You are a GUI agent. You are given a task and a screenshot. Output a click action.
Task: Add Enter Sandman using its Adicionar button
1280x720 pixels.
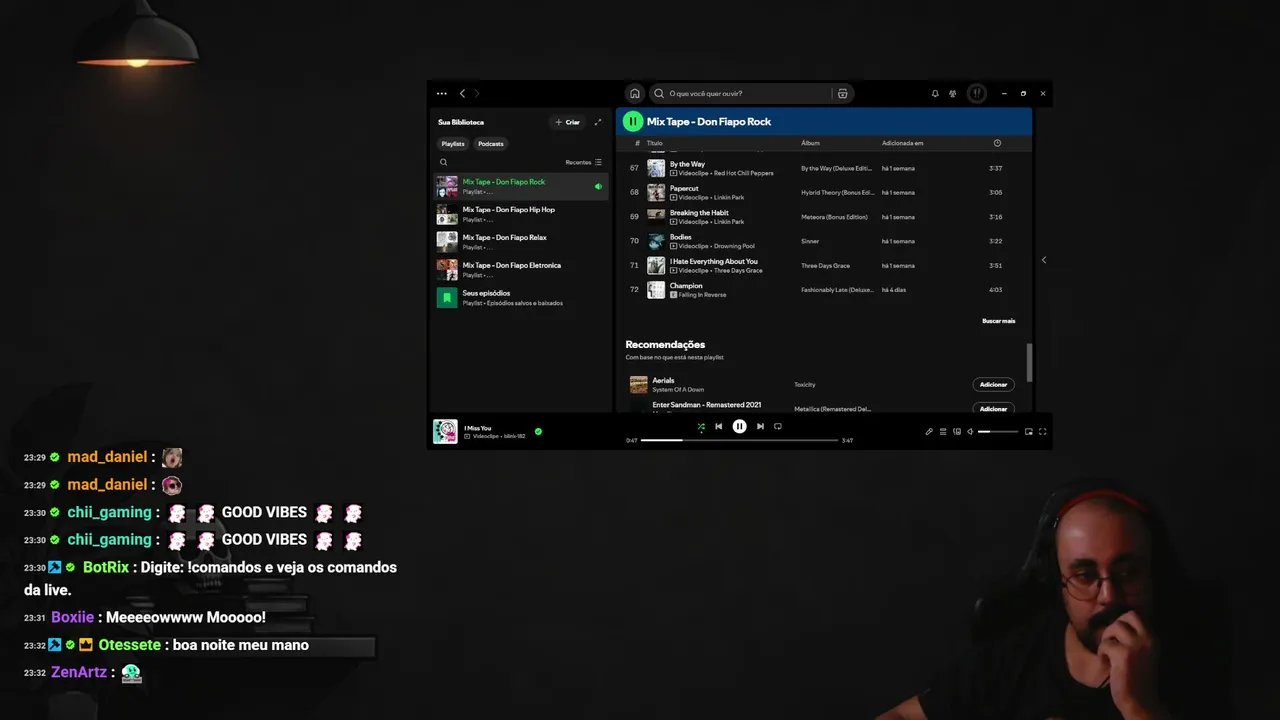pos(993,408)
